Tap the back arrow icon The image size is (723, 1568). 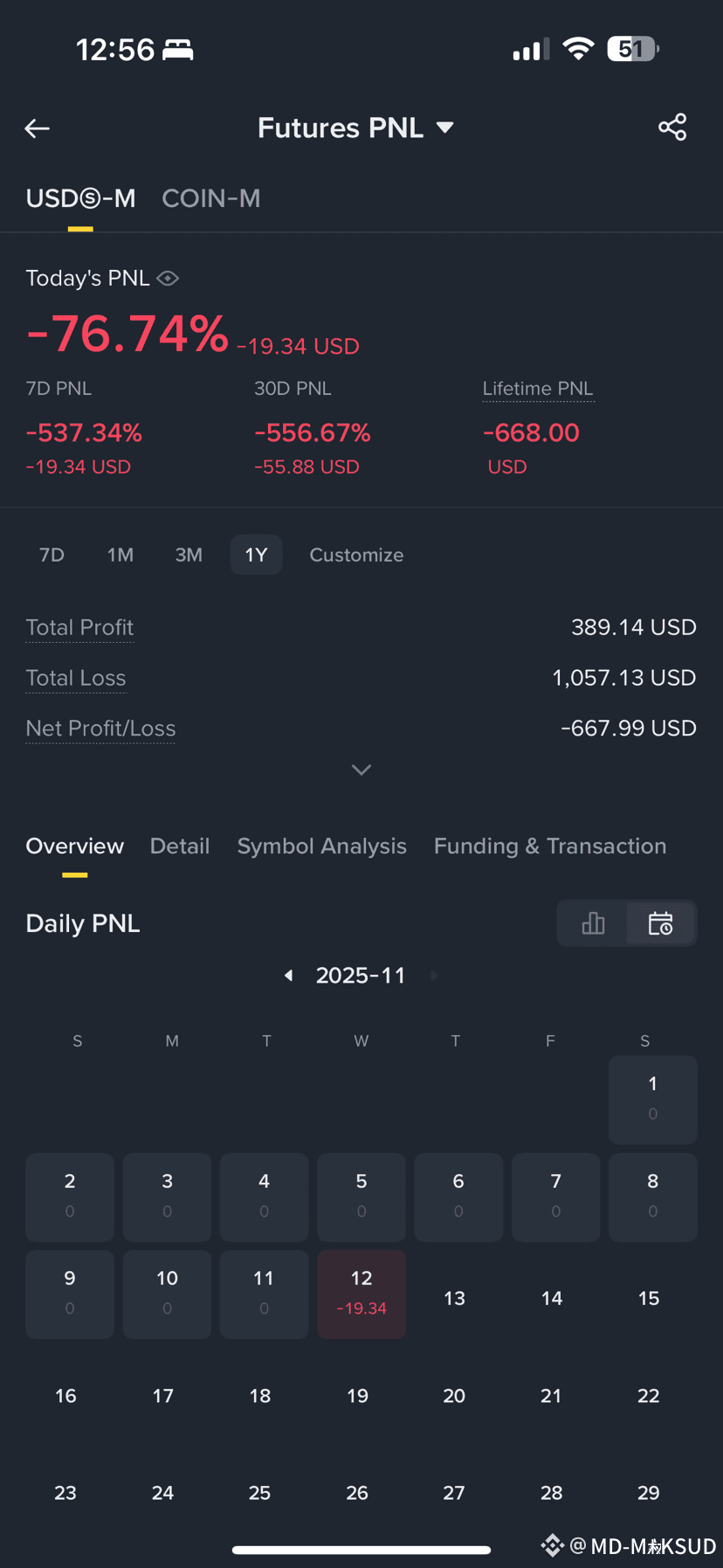tap(37, 128)
